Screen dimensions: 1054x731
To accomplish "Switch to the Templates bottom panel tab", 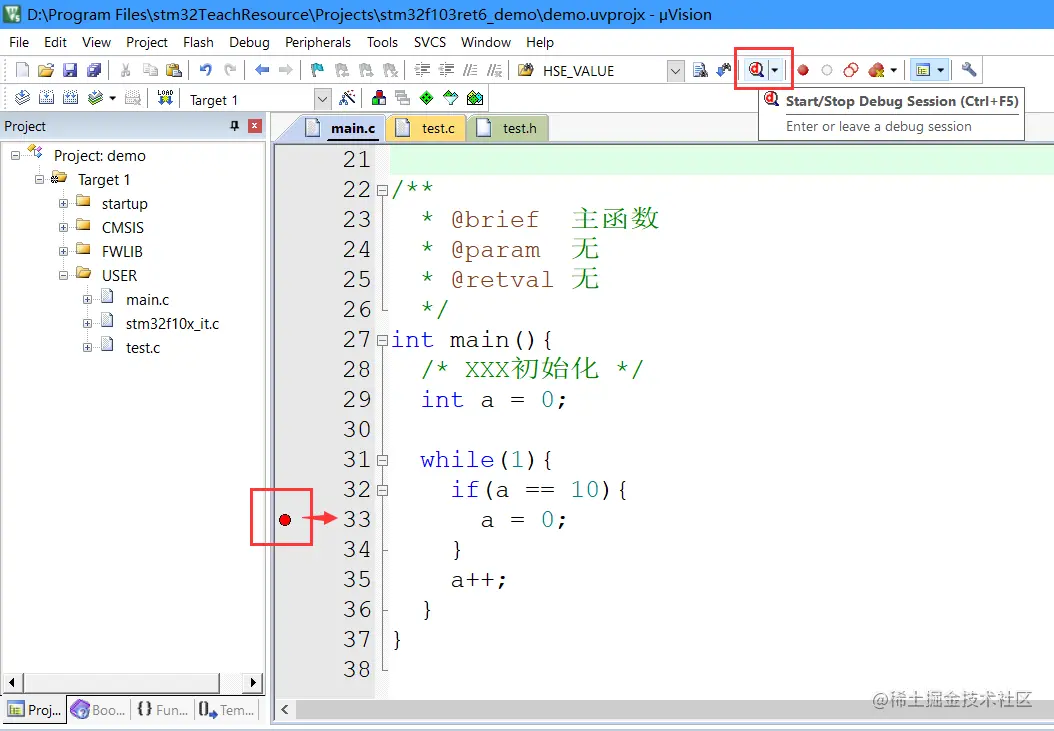I will pos(227,709).
